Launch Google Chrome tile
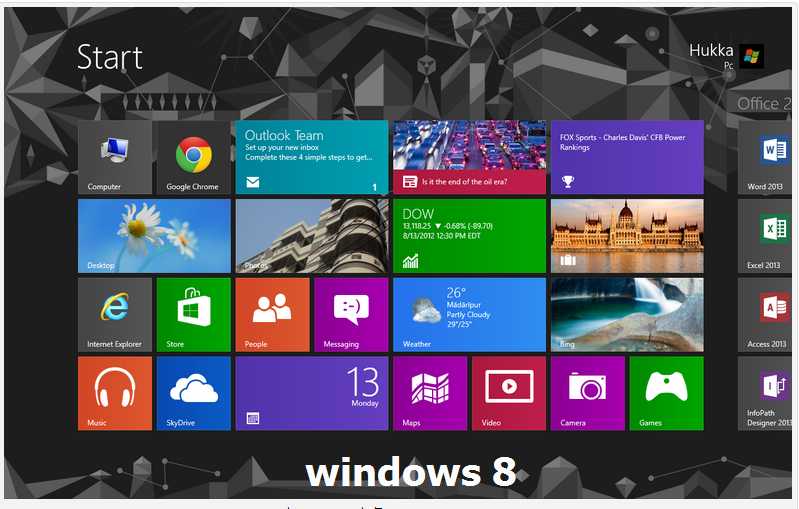799x509 pixels. [194, 157]
